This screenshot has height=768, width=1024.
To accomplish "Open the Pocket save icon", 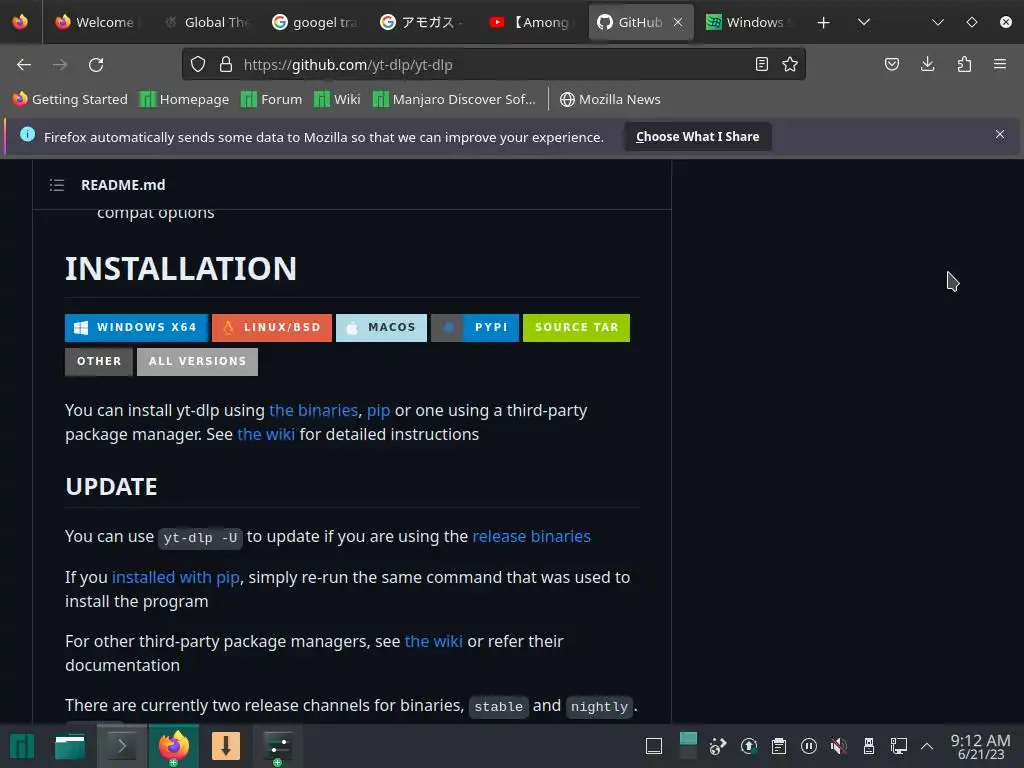I will pyautogui.click(x=891, y=64).
